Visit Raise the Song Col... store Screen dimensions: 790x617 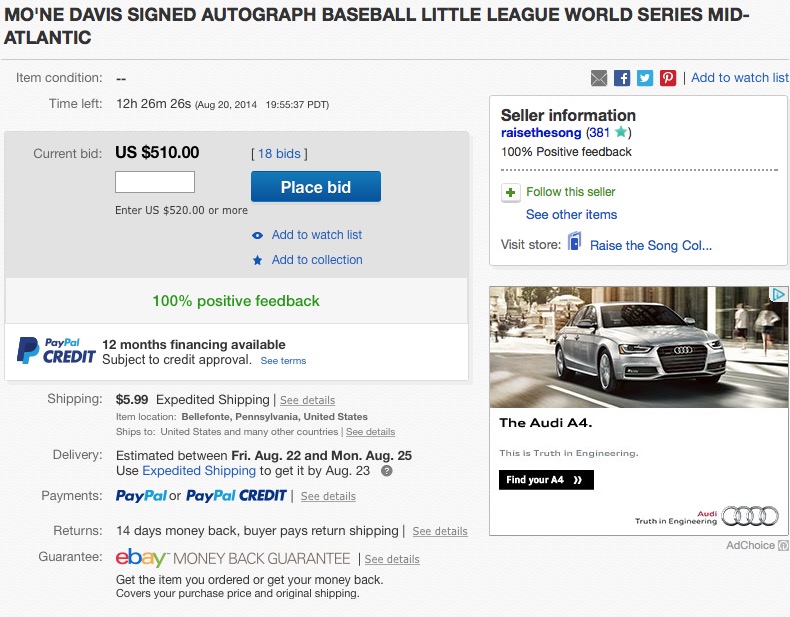[x=651, y=245]
